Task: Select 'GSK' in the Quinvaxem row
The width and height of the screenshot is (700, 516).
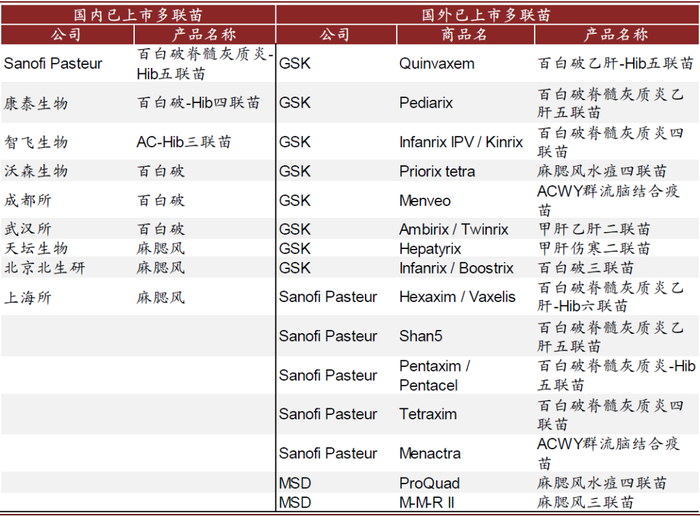Action: click(295, 63)
